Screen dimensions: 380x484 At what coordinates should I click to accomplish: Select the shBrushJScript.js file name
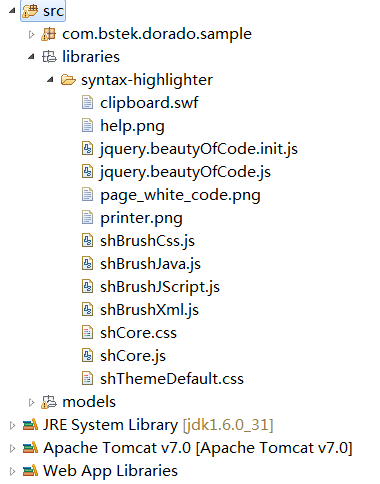click(x=160, y=287)
